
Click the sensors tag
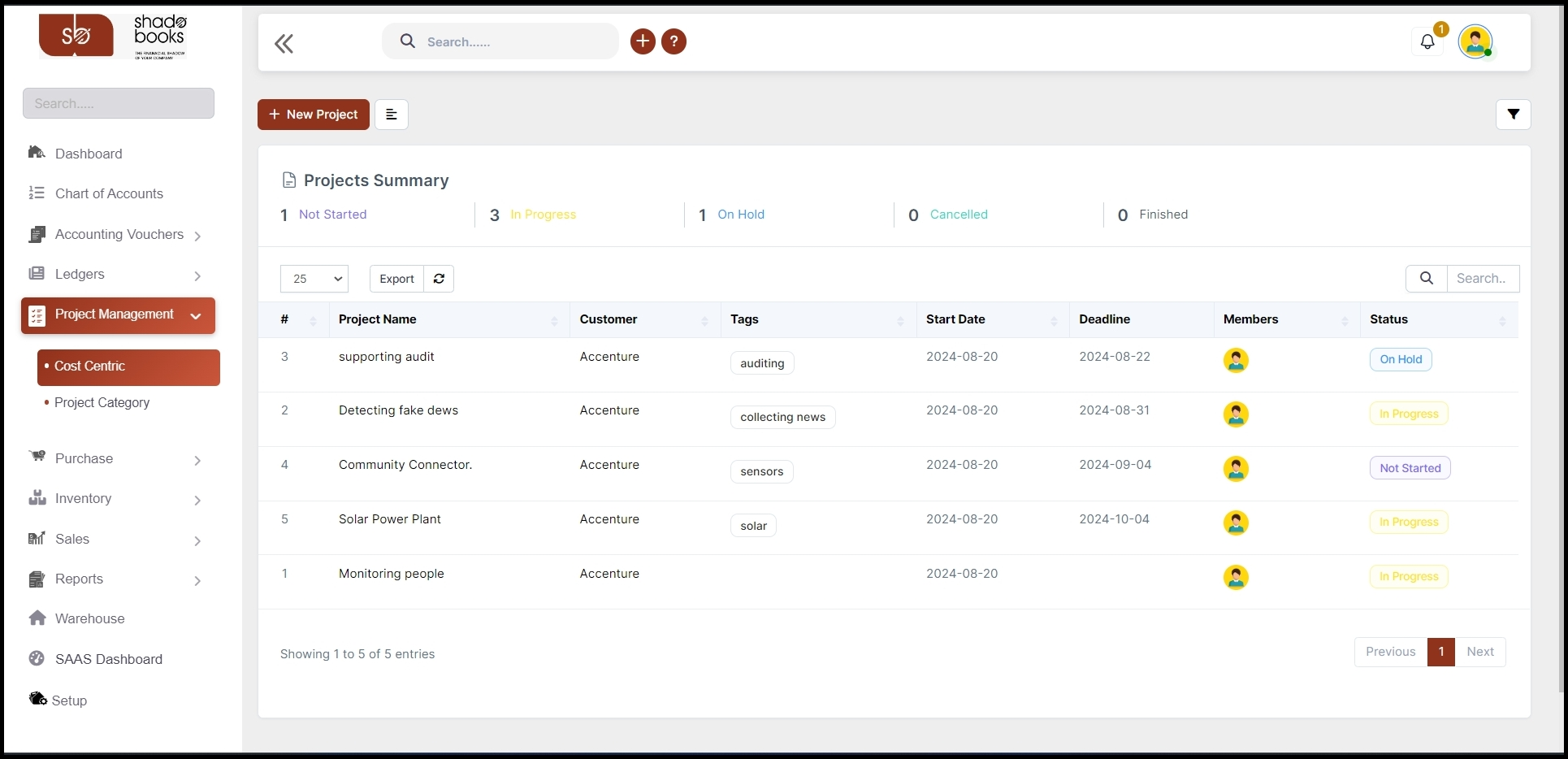tap(761, 471)
